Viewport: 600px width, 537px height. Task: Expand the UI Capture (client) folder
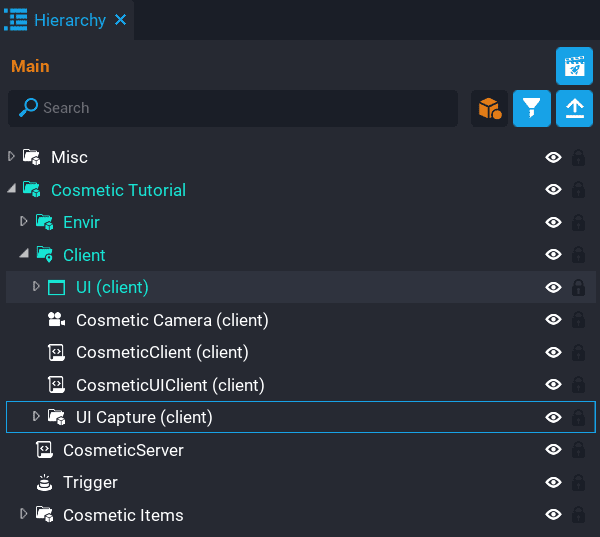click(37, 416)
